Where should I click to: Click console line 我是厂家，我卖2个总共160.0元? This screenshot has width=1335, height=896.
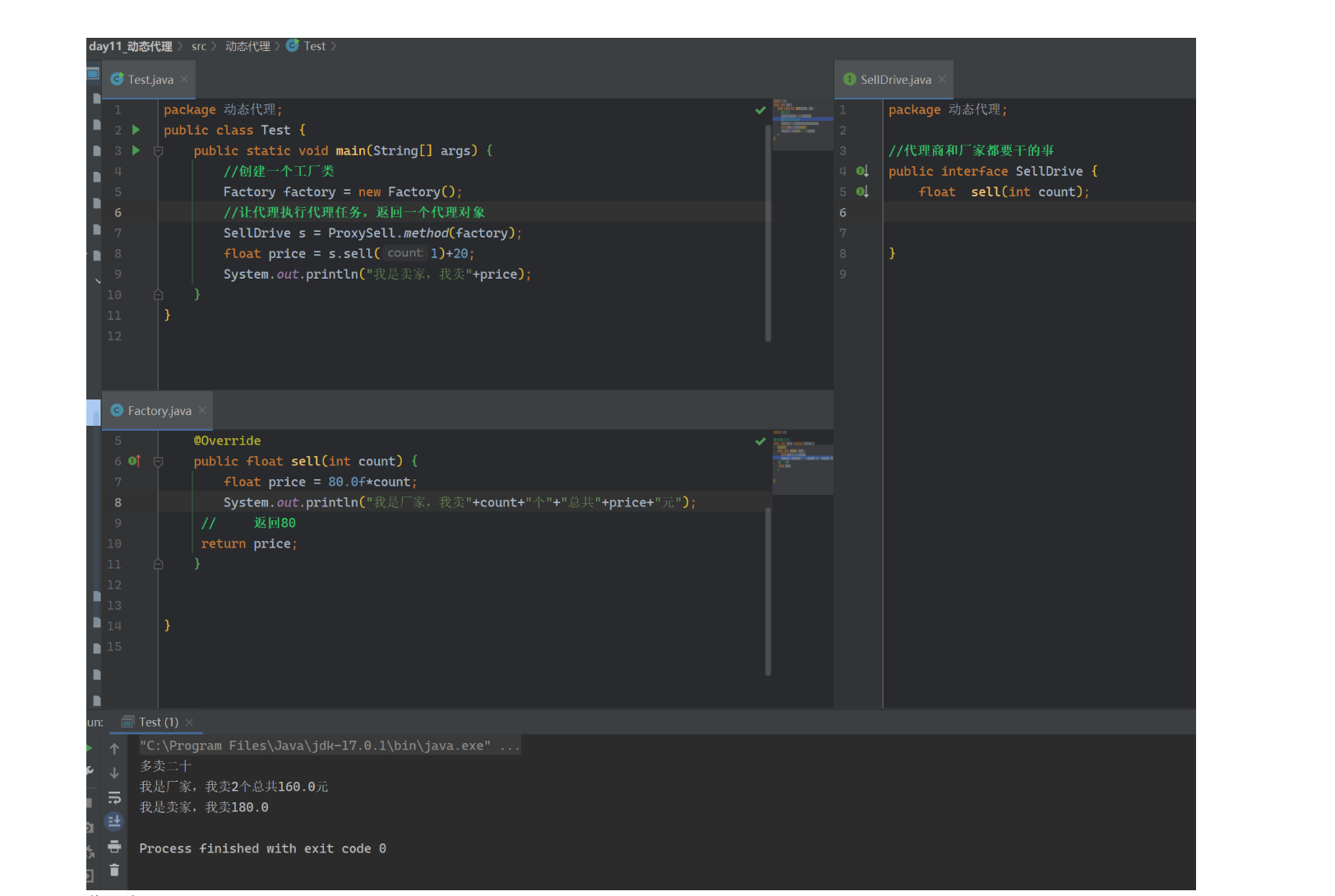pos(233,787)
